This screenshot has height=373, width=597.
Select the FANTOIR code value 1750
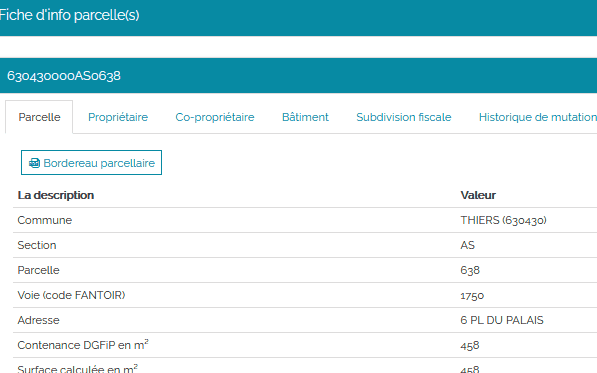coord(472,296)
